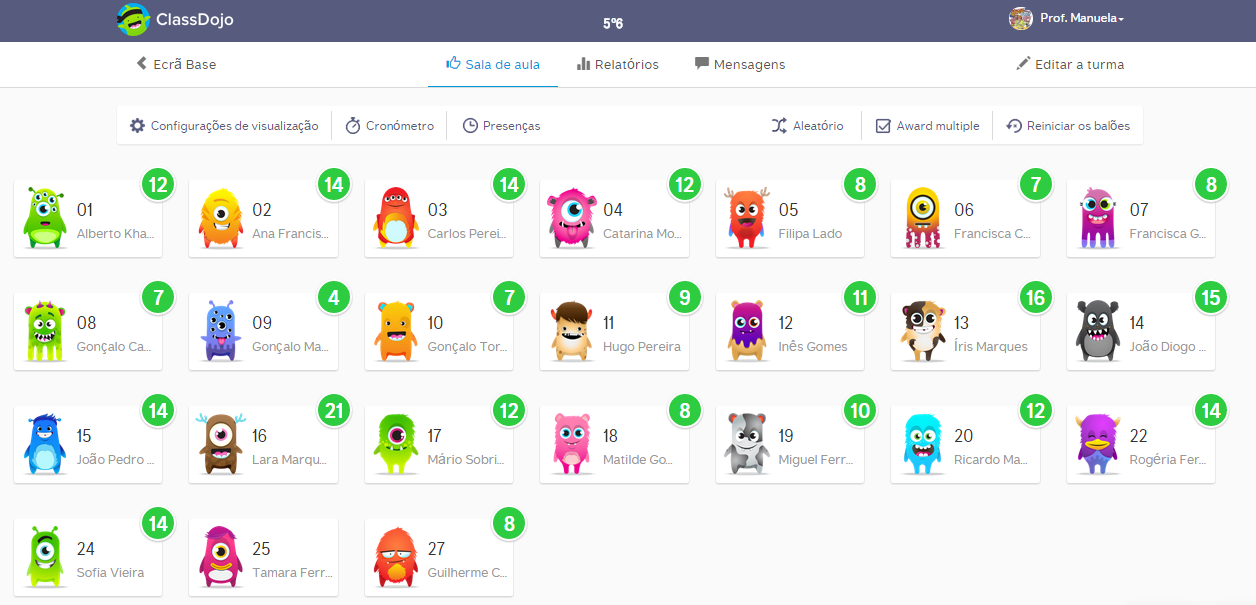The image size is (1256, 605).
Task: Open the Mensagens tab
Action: pyautogui.click(x=740, y=64)
